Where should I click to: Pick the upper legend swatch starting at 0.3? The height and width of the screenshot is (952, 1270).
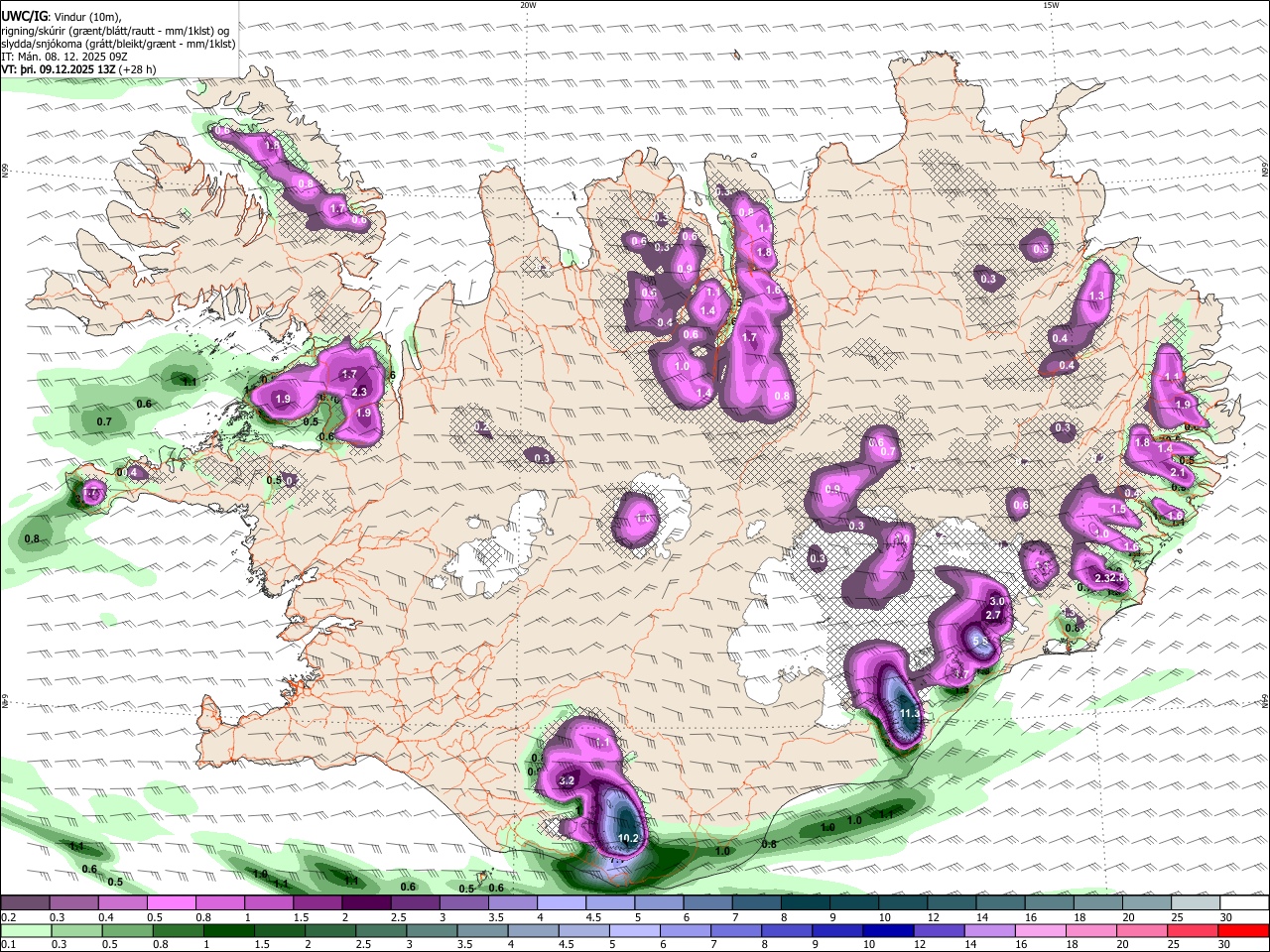point(73,903)
